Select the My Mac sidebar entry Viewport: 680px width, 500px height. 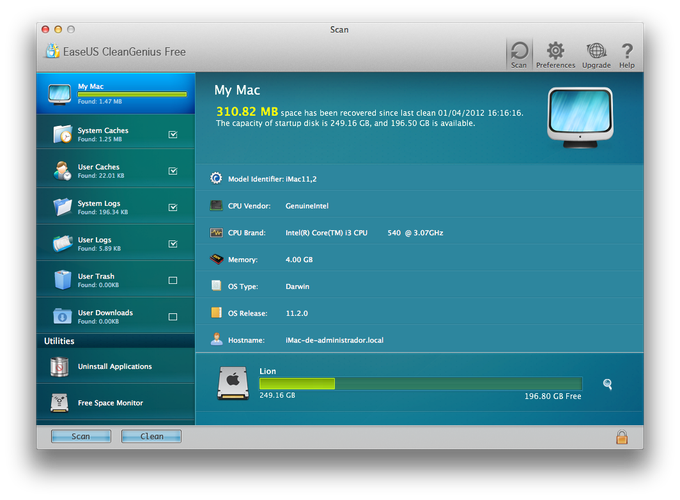point(116,94)
